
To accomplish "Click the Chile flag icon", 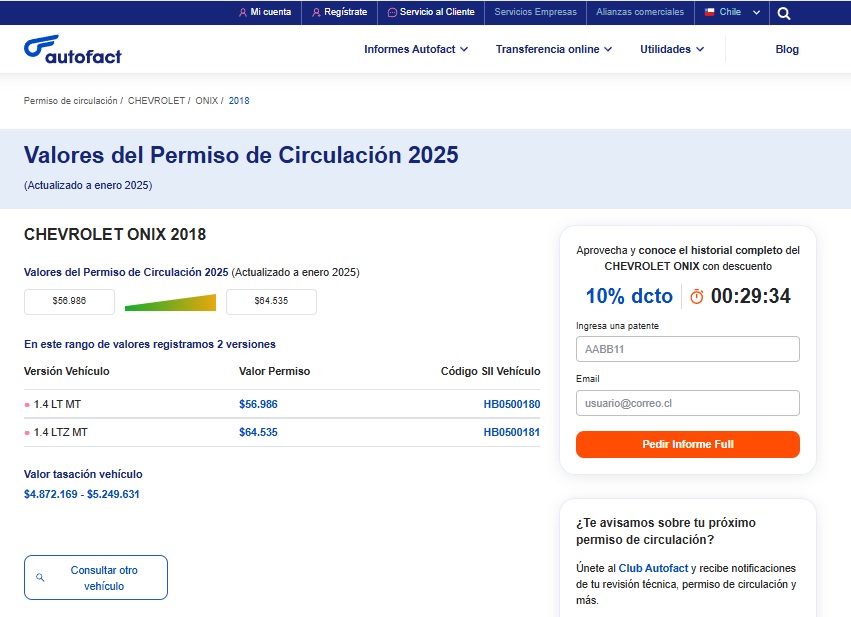I will coord(709,13).
